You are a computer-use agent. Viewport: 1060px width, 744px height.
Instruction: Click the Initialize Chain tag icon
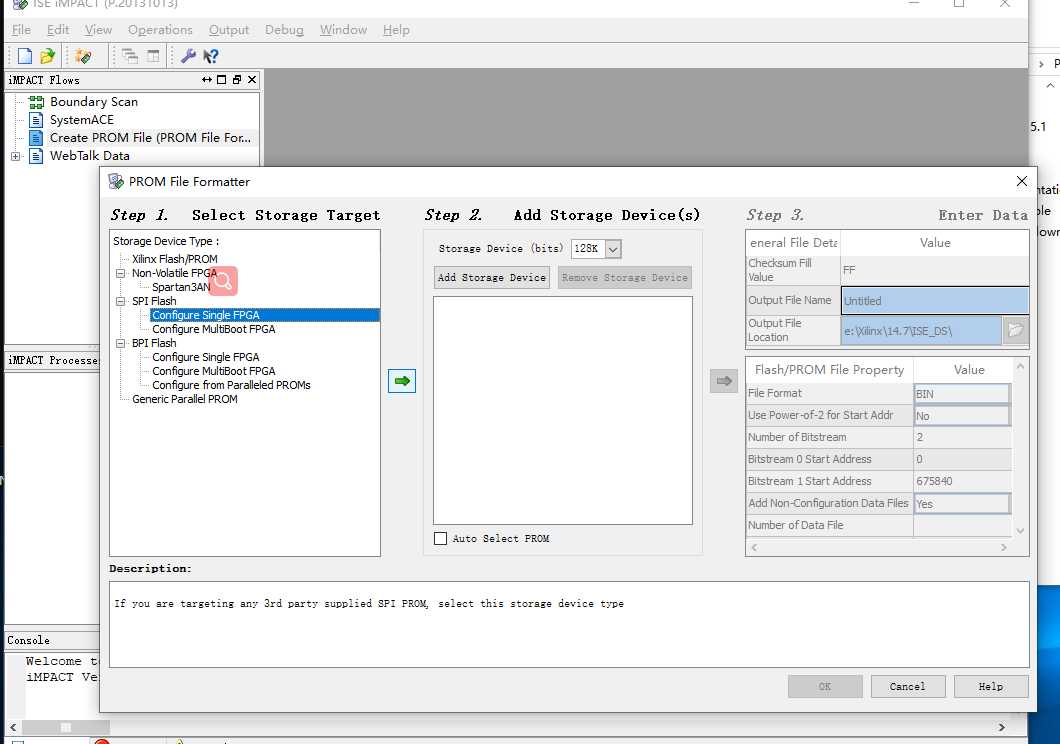coord(83,56)
